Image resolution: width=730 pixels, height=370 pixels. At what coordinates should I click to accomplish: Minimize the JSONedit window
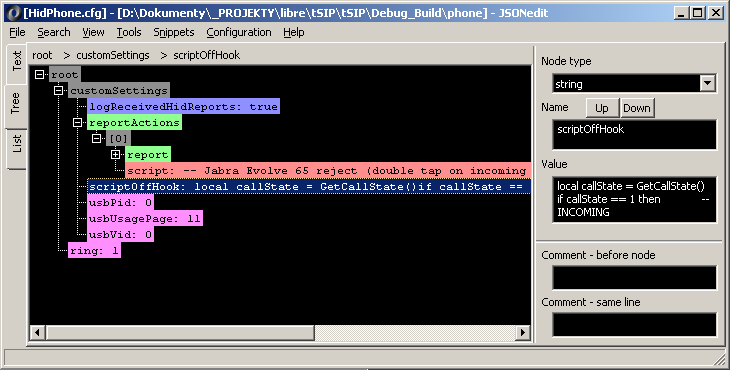(x=682, y=13)
